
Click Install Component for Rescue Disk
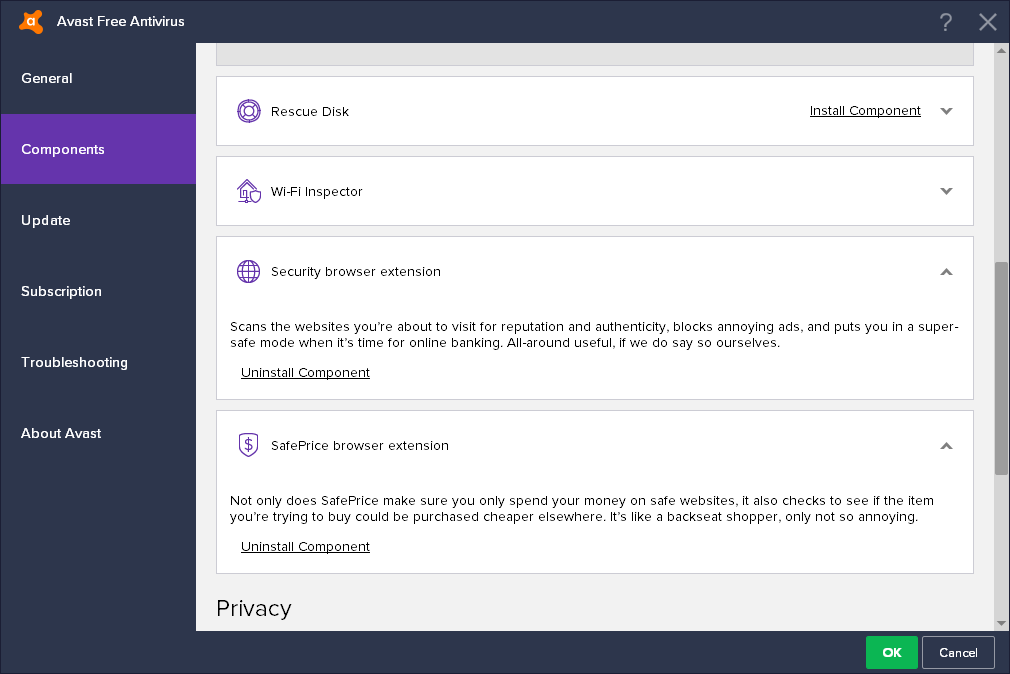(x=865, y=111)
